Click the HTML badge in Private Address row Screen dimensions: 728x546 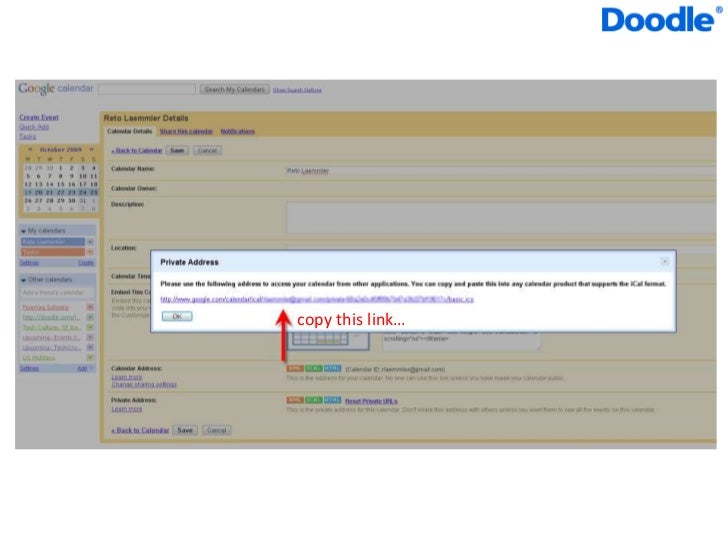click(332, 400)
